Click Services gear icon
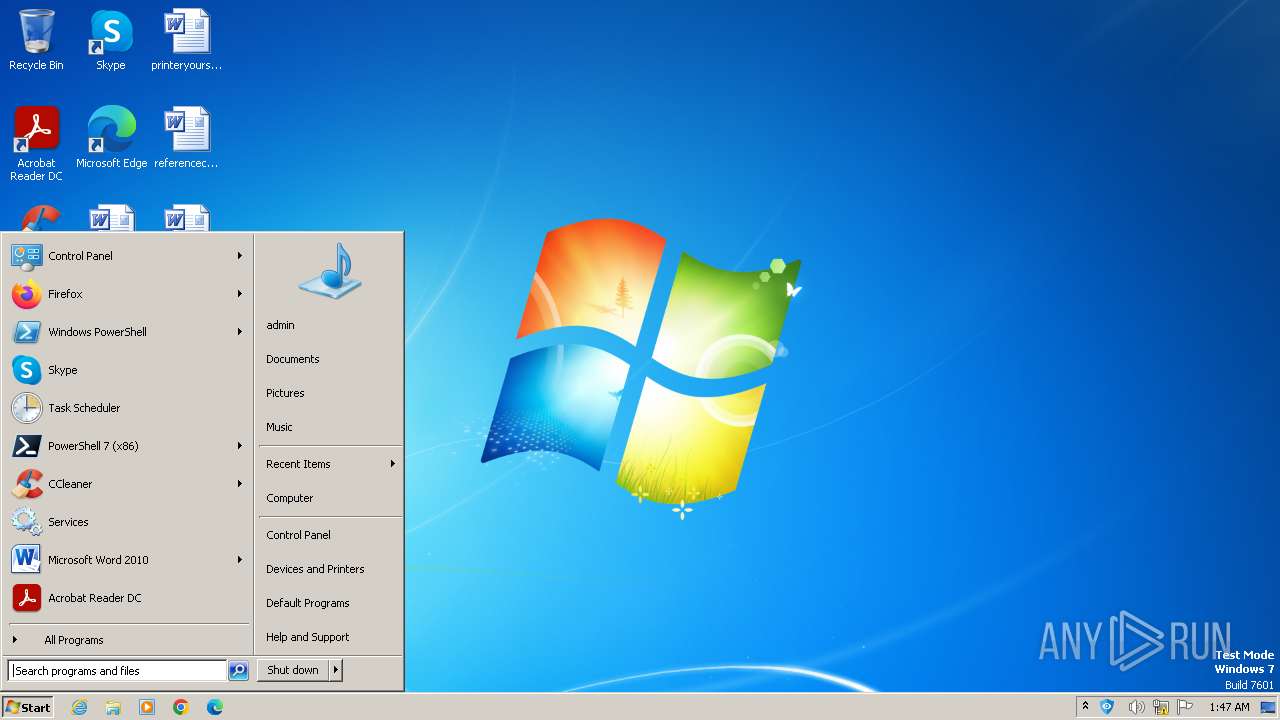The height and width of the screenshot is (720, 1280). click(26, 522)
